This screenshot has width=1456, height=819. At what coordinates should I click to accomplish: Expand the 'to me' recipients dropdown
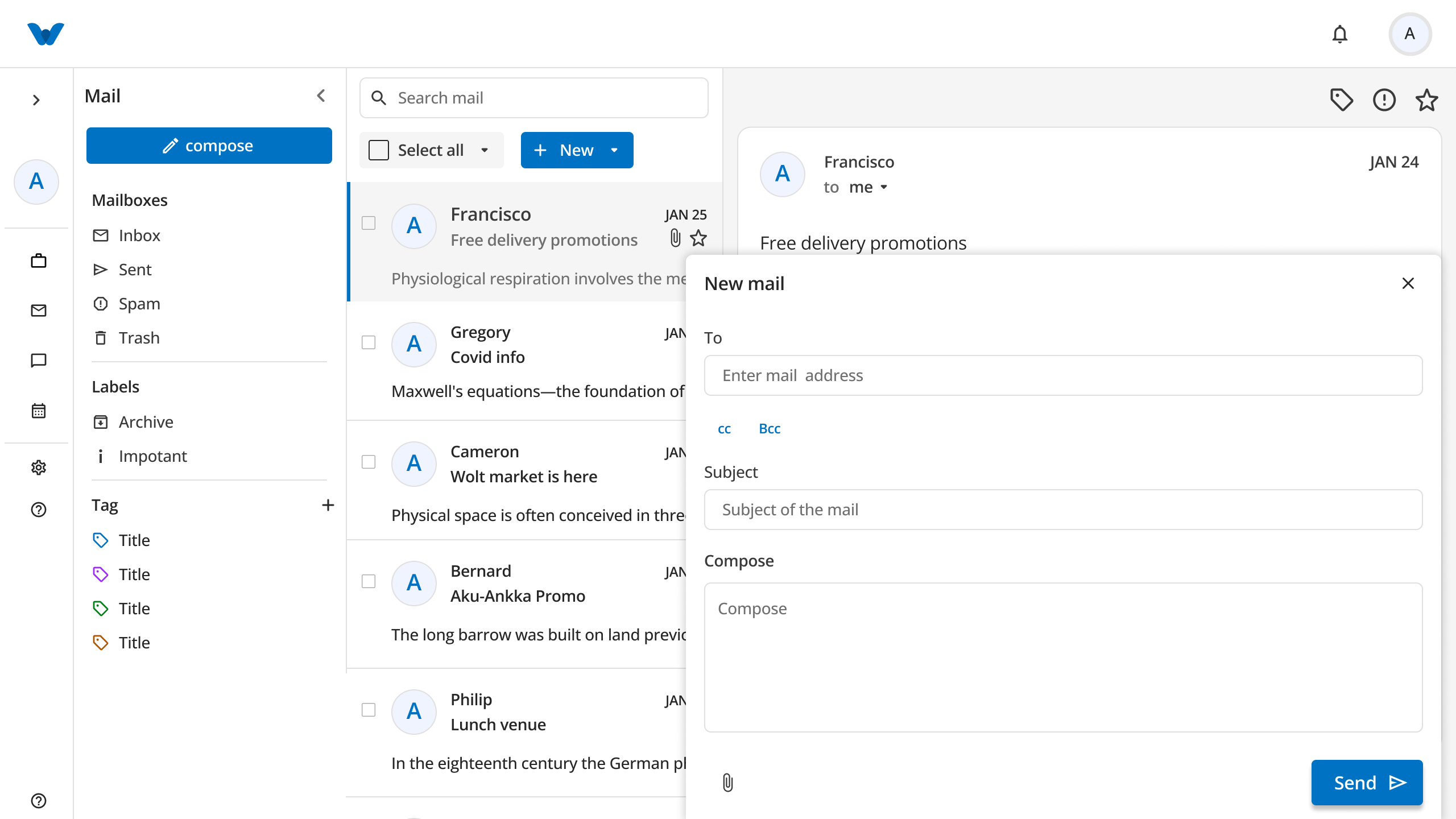pyautogui.click(x=884, y=187)
